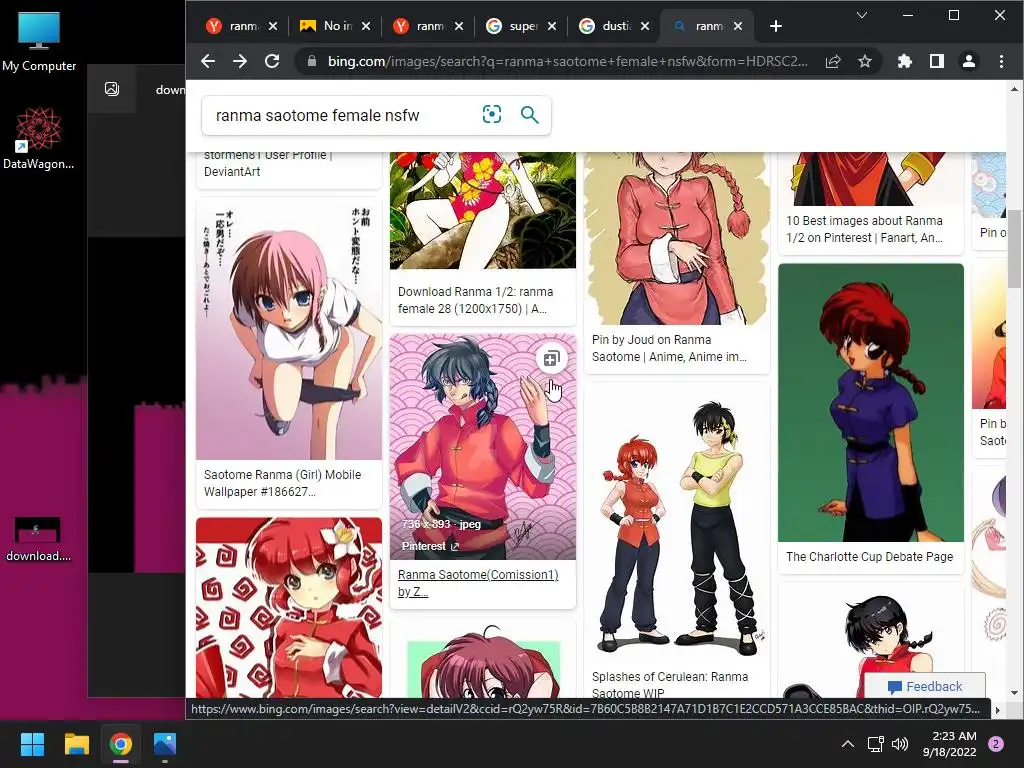Open the 'Ranma Saotome(Comission1) by Z...' link
This screenshot has height=768, width=1024.
click(x=477, y=583)
